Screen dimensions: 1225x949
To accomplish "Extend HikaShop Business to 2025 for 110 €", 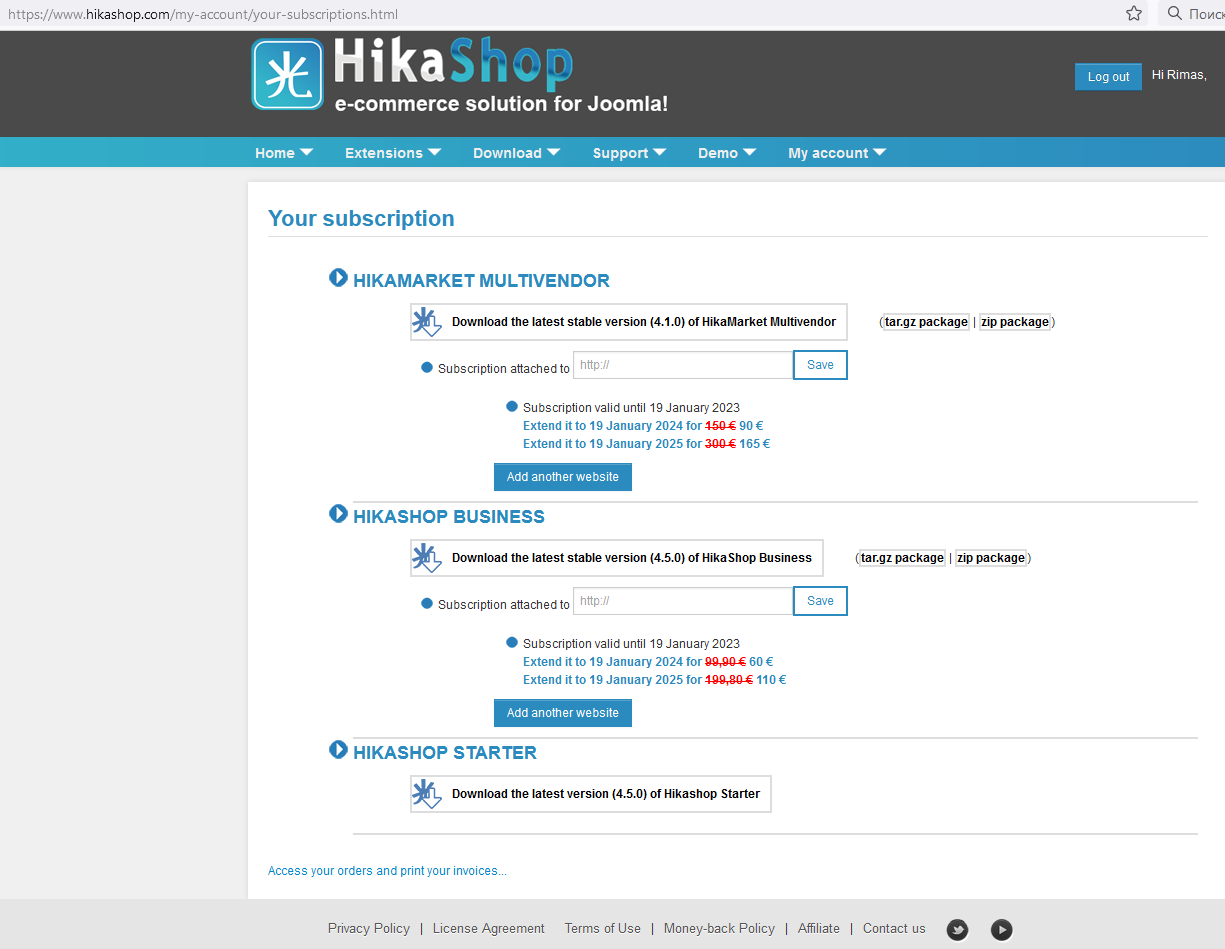I will (x=655, y=680).
